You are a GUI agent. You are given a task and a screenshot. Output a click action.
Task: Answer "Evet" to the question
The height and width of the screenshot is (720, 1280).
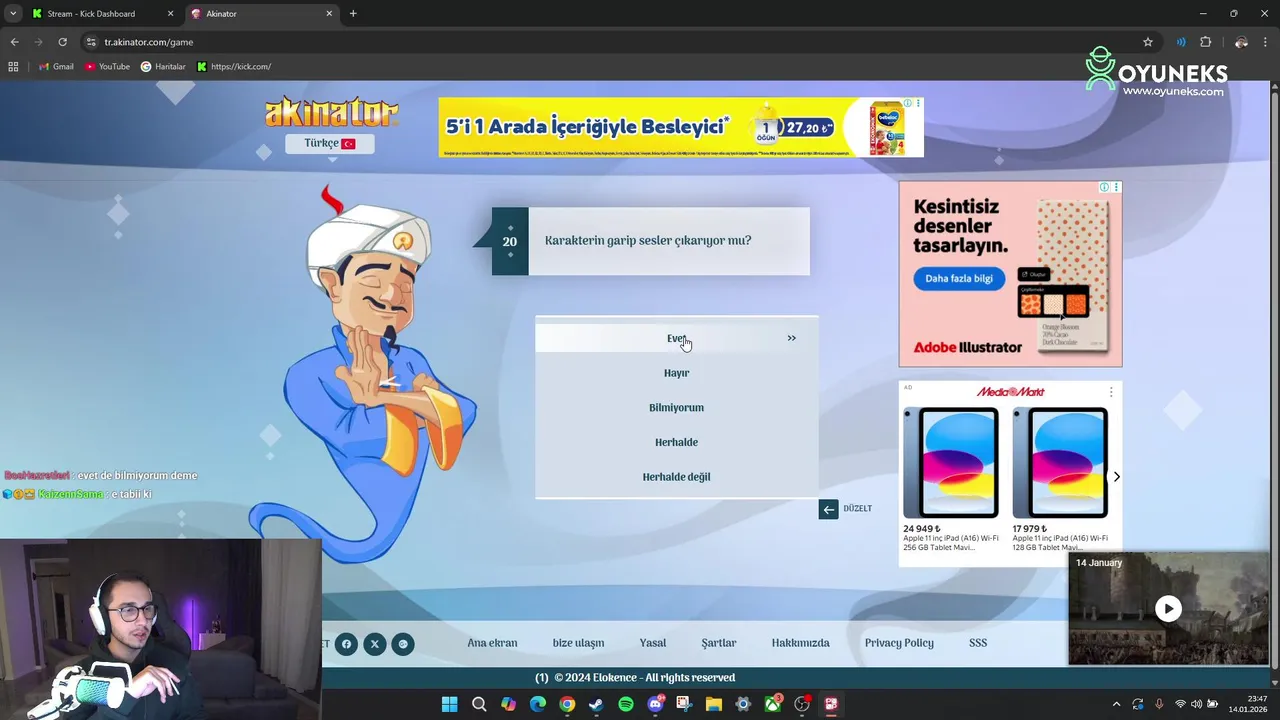coord(677,338)
